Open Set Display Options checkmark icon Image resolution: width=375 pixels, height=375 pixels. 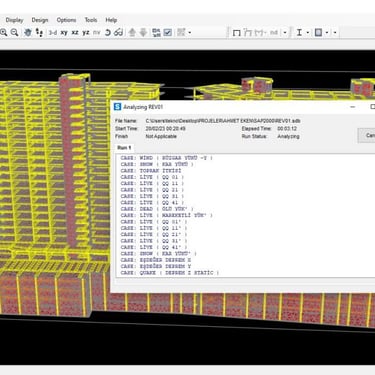click(x=168, y=32)
